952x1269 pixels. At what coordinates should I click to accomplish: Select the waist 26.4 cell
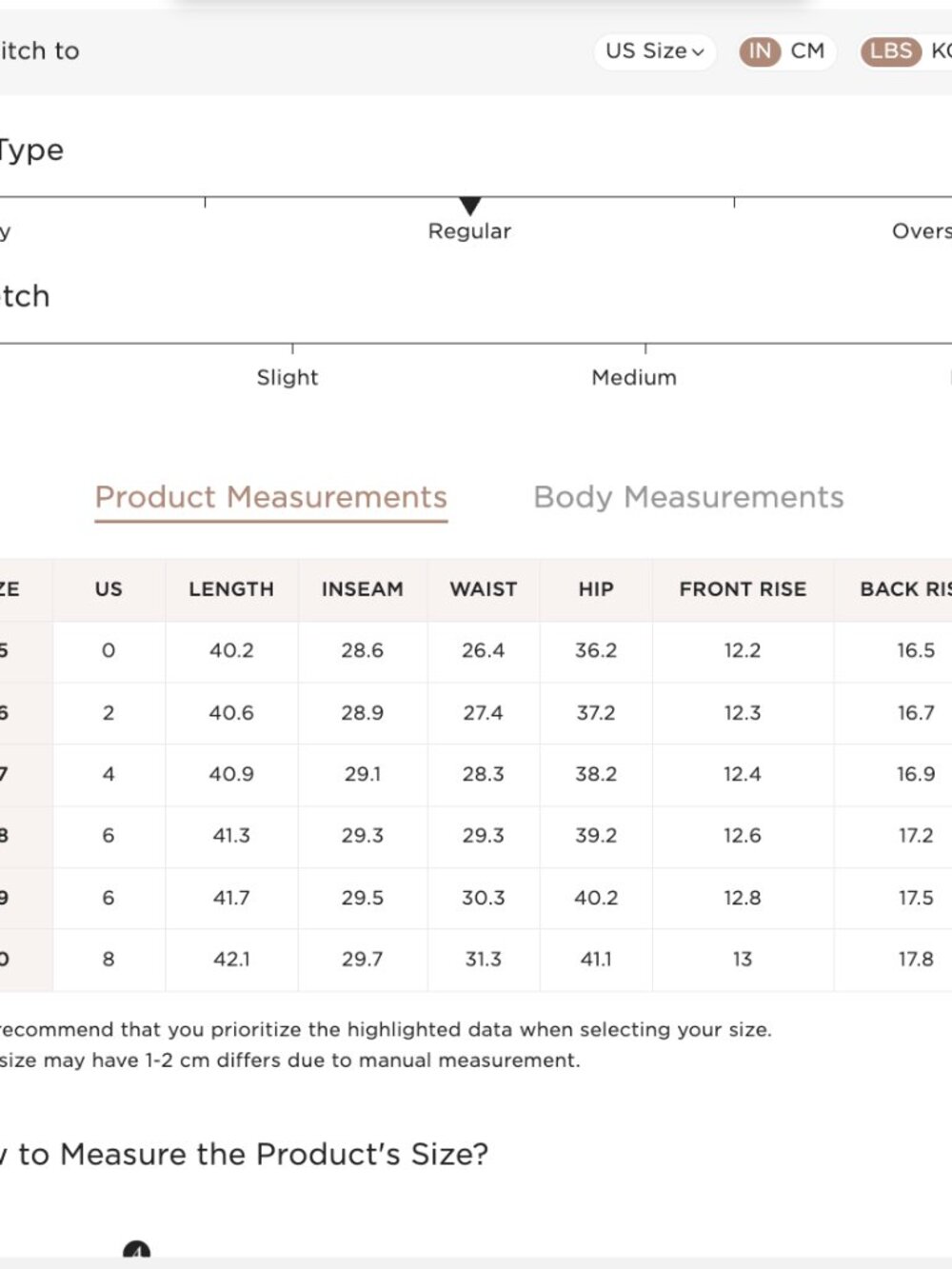coord(484,651)
